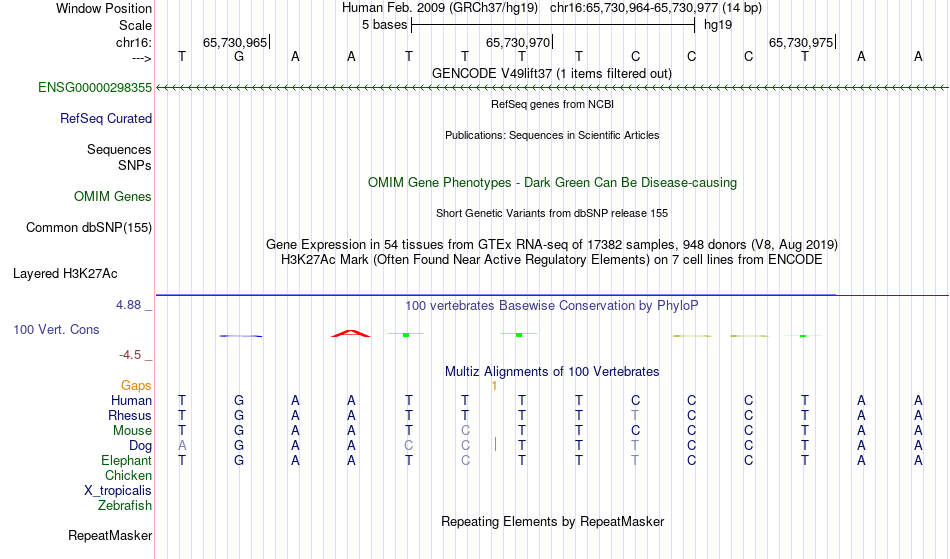The height and width of the screenshot is (559, 950).
Task: Click the faded C in the Mouse row
Action: coord(465,431)
